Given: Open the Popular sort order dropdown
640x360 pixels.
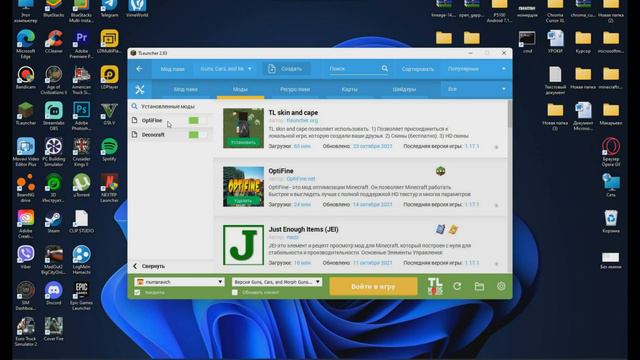Looking at the screenshot, I should coord(477,69).
